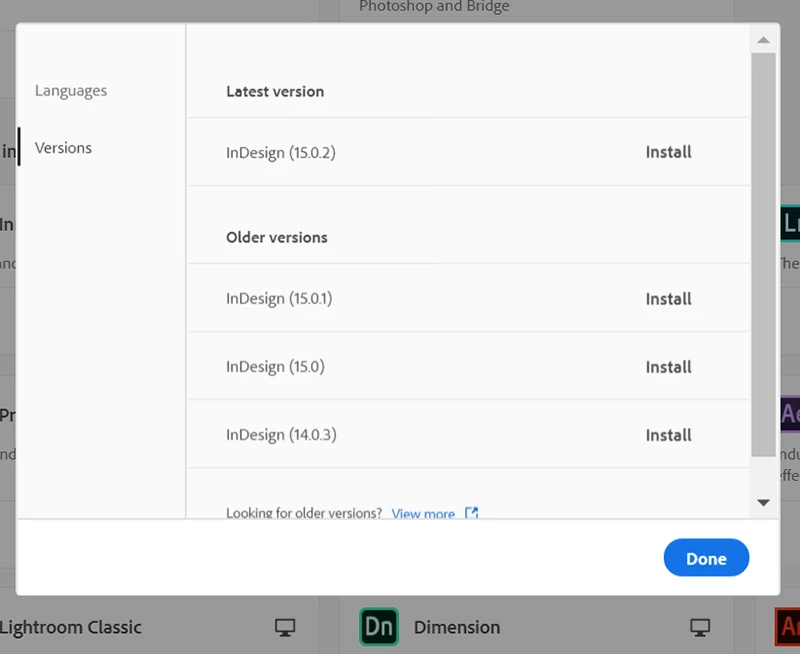Install InDesign (15.0)

[x=668, y=367]
